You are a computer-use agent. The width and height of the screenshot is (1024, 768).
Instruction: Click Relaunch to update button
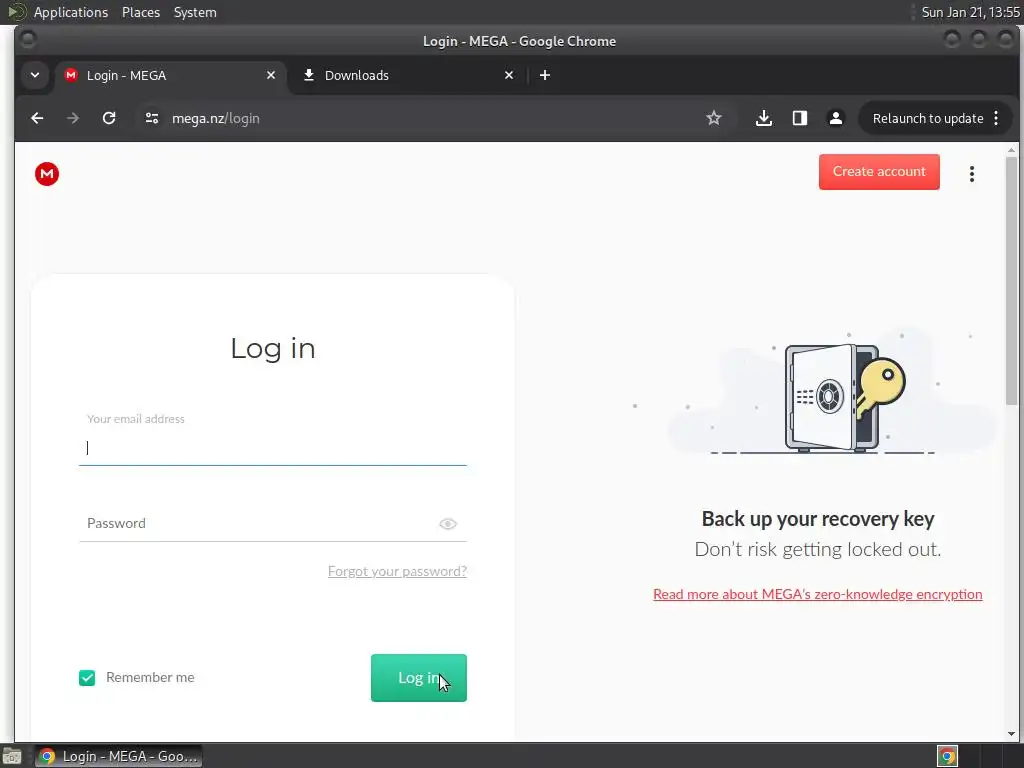(927, 118)
